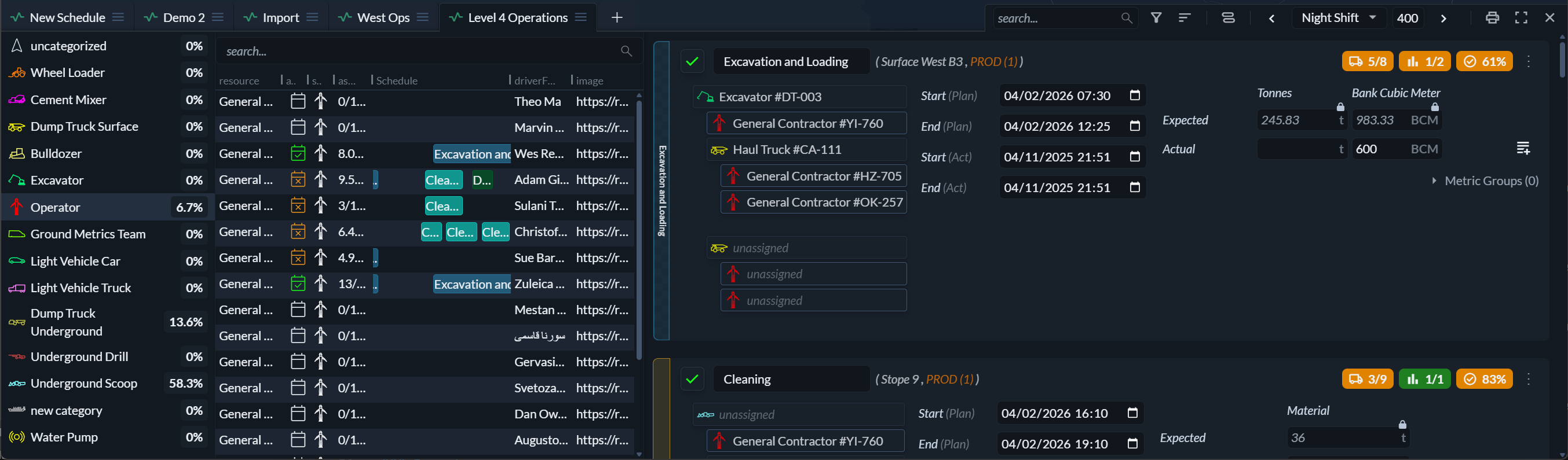Image resolution: width=1568 pixels, height=460 pixels.
Task: Switch to the Import tab
Action: click(281, 17)
